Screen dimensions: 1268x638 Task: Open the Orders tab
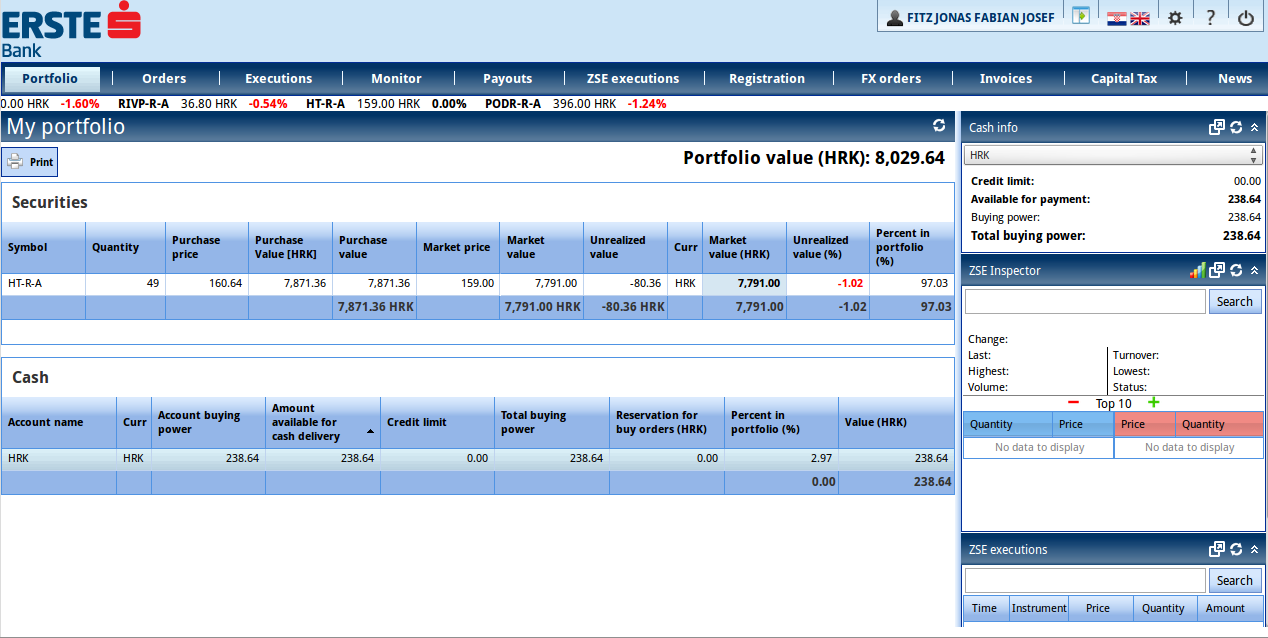(x=164, y=78)
